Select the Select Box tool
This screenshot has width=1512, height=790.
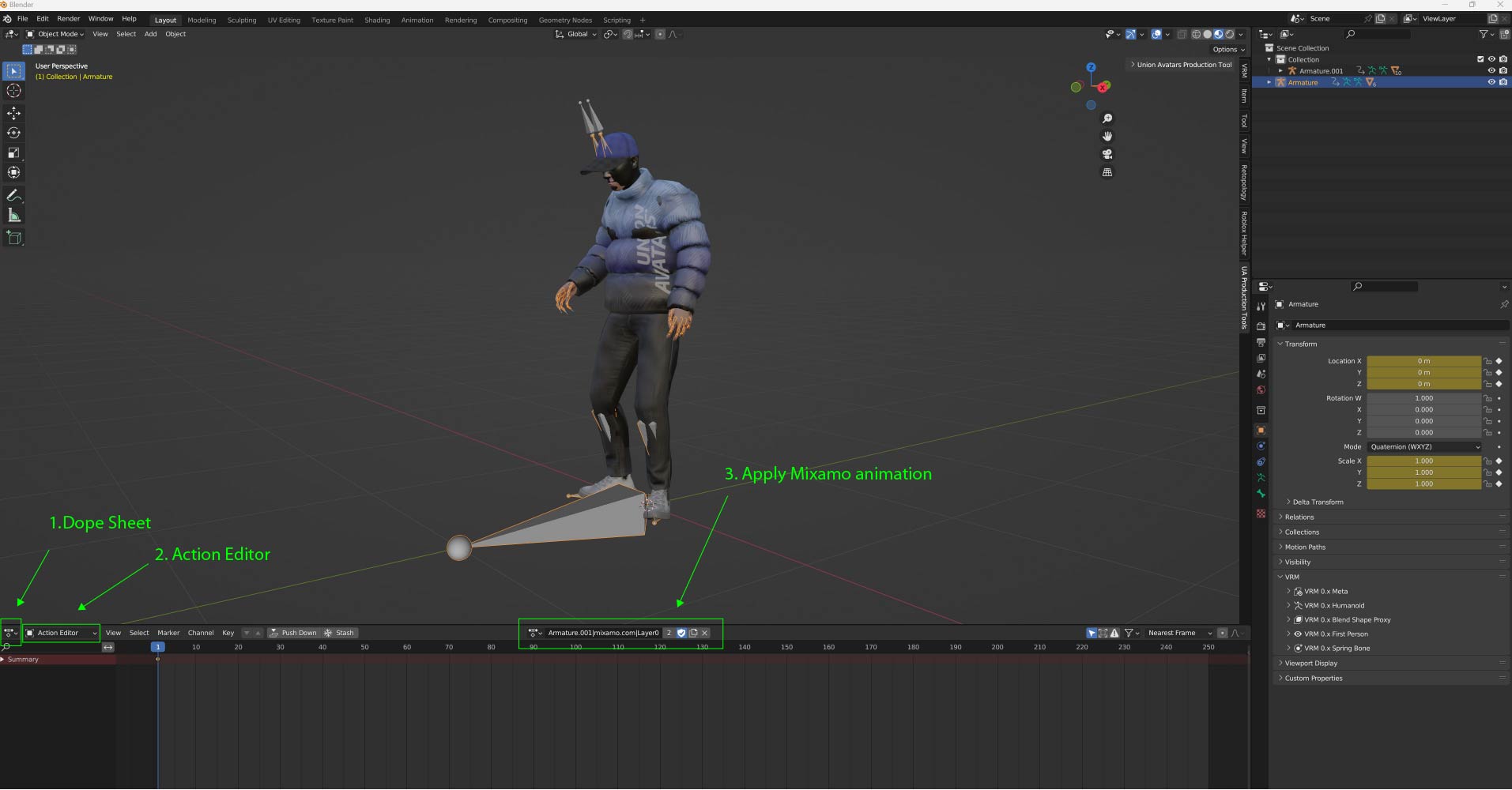[13, 71]
